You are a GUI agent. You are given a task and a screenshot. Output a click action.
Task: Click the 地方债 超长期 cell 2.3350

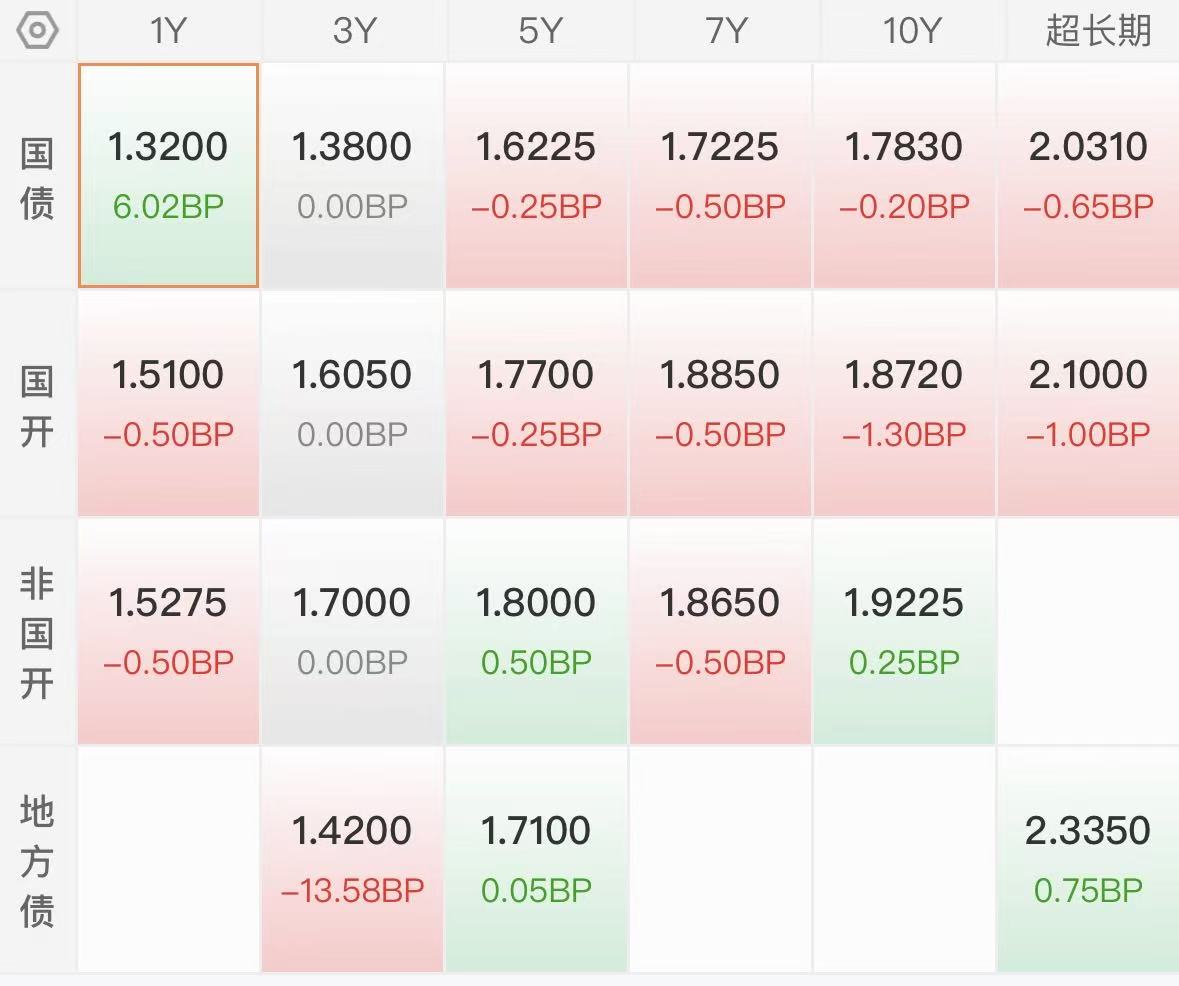[1088, 860]
